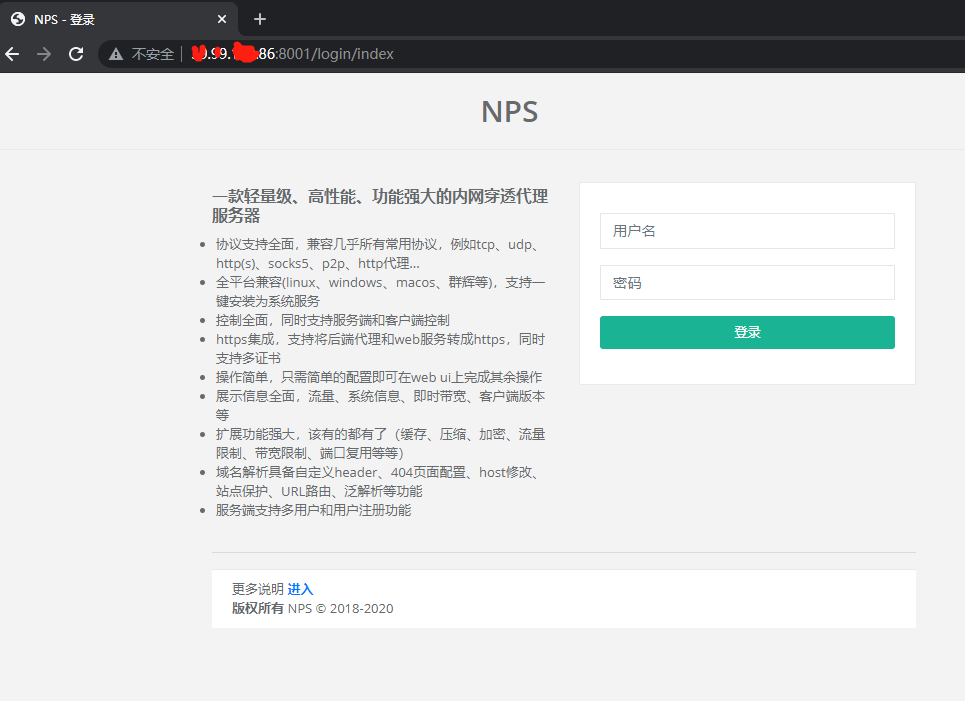Focus the 密码 password input field

[747, 283]
